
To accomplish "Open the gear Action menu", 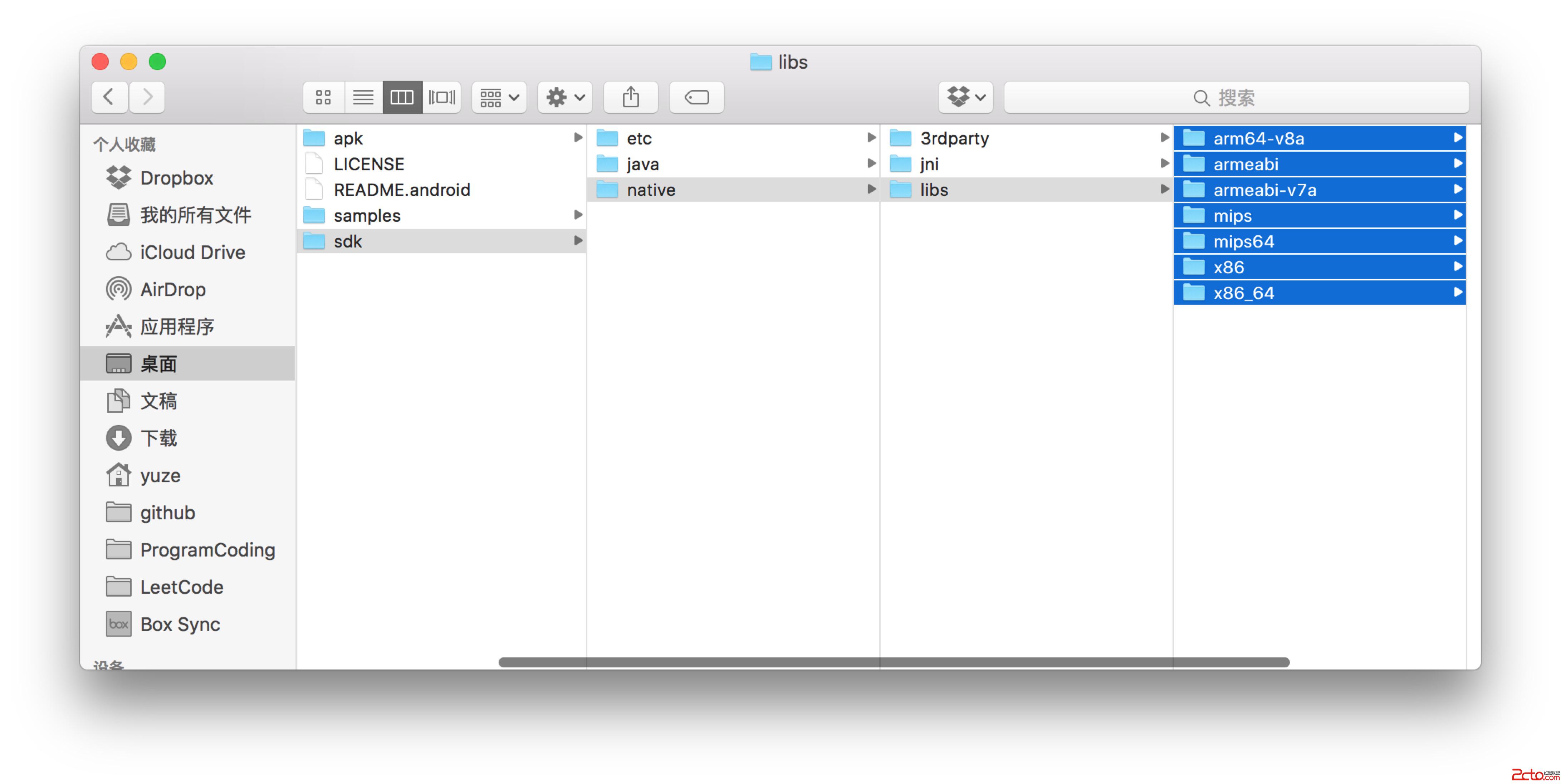I will (565, 97).
